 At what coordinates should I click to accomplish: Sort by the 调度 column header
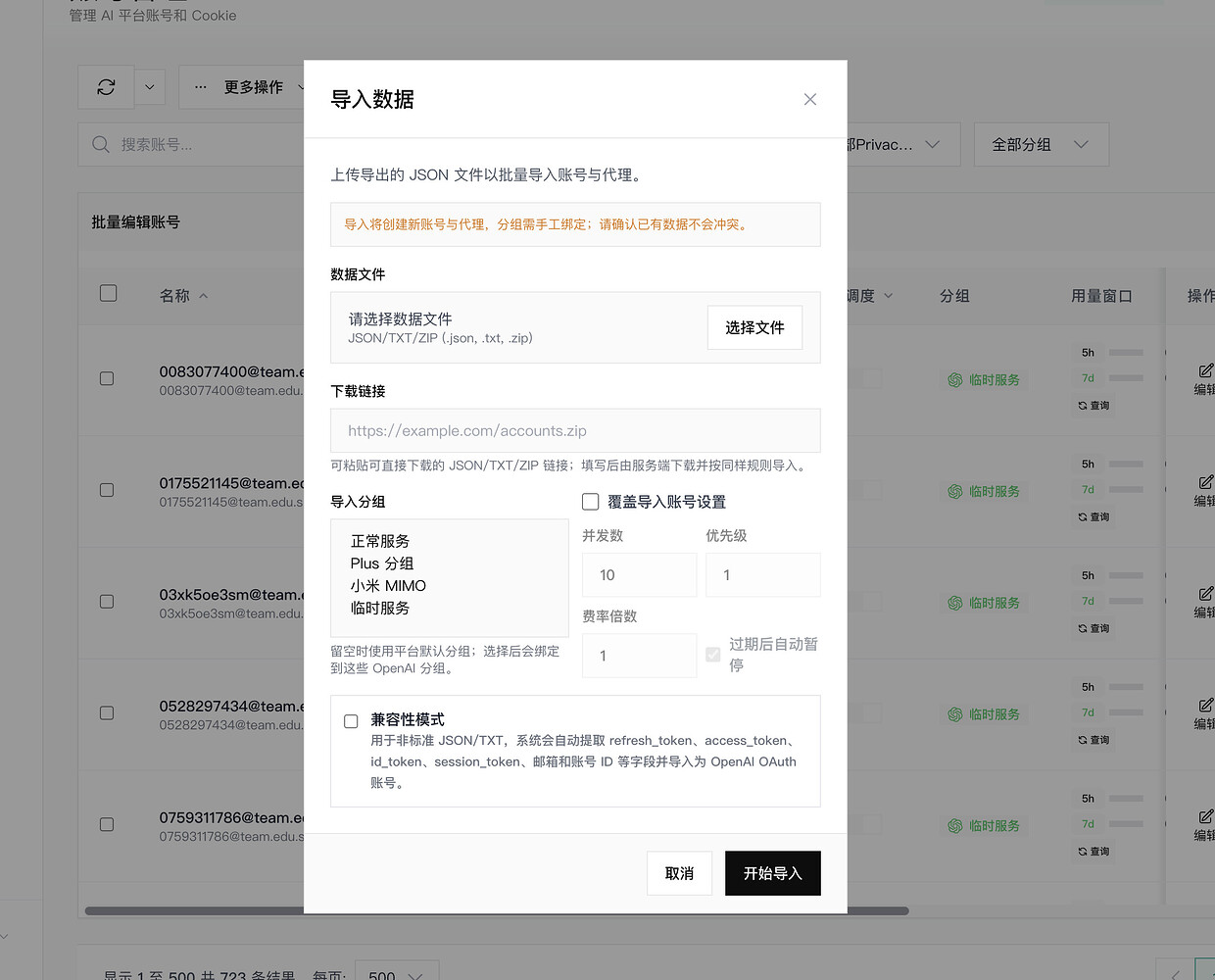[x=870, y=295]
